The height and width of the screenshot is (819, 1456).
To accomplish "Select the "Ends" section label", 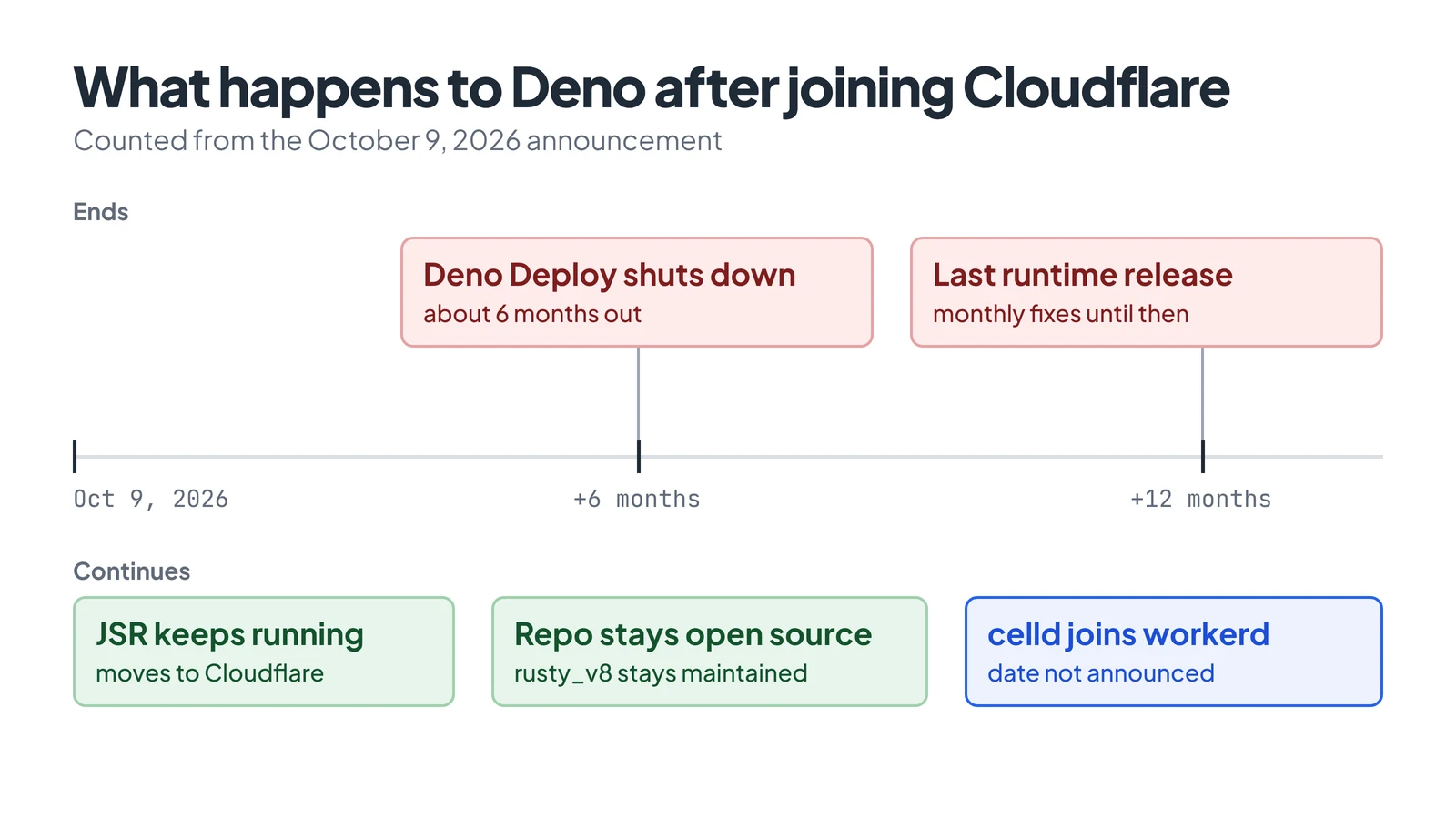I will pyautogui.click(x=101, y=212).
